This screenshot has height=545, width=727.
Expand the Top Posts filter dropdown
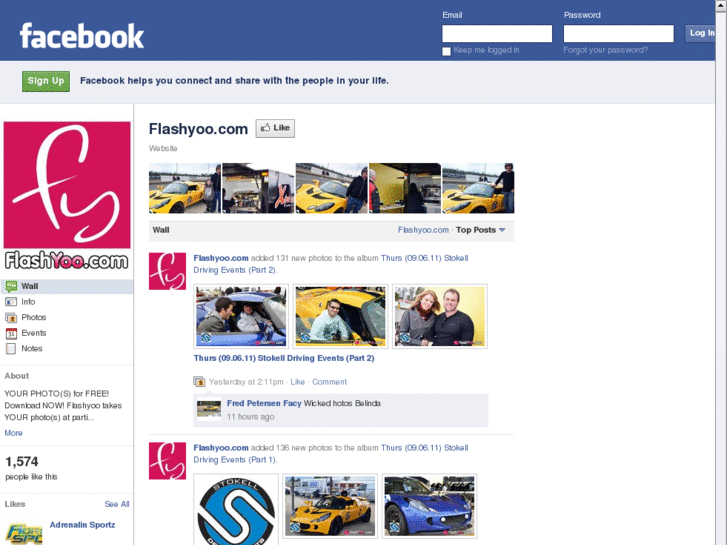(481, 230)
